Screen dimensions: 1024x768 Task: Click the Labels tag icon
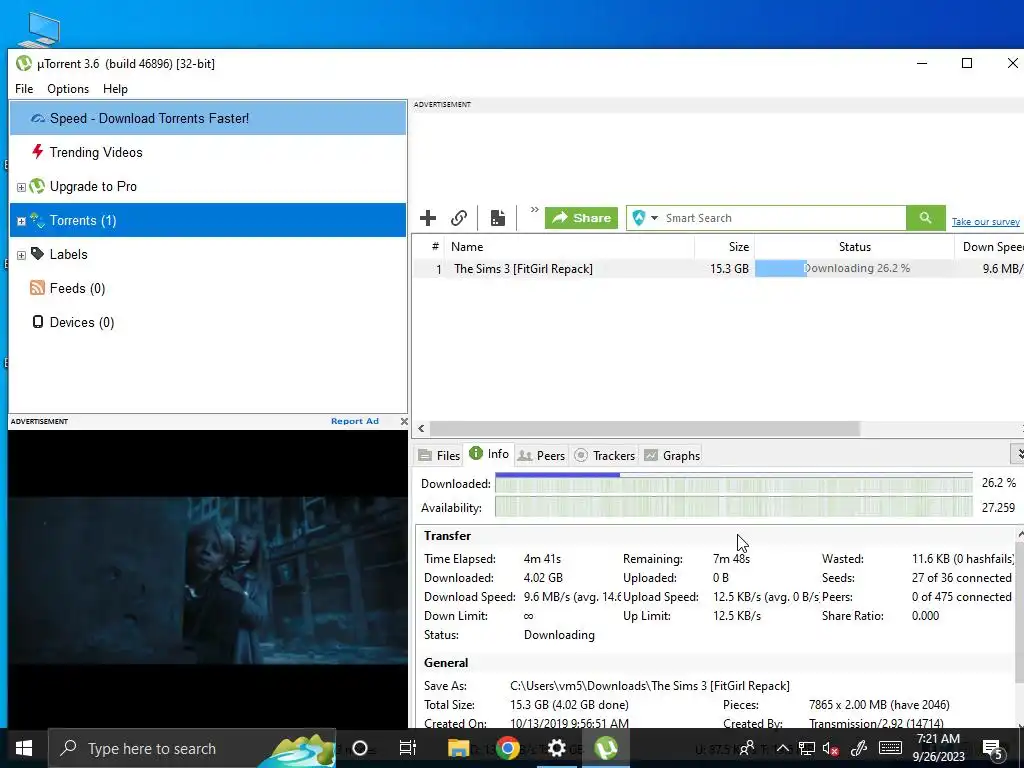pos(38,253)
